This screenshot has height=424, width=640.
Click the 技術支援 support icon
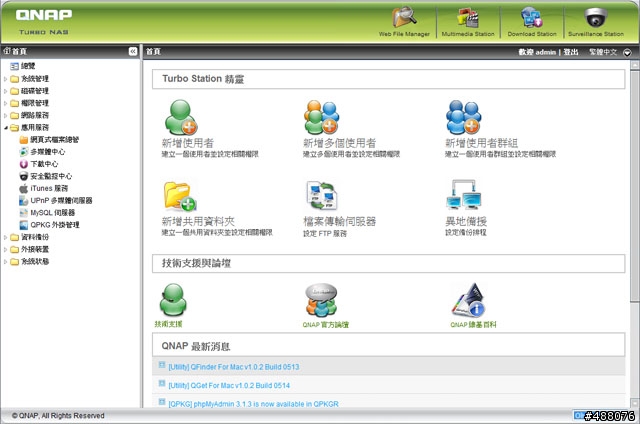[x=173, y=300]
